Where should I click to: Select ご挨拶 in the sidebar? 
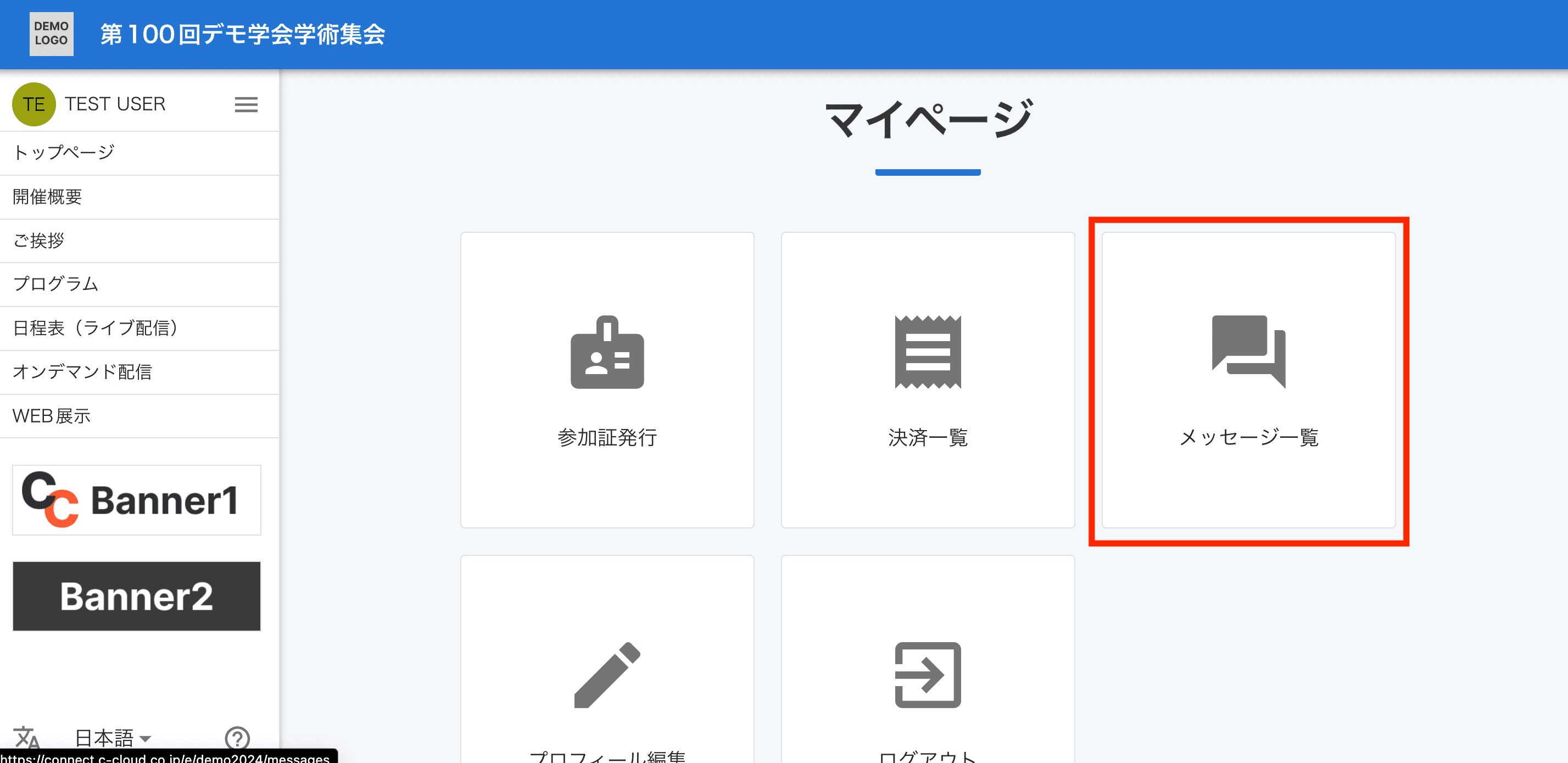tap(139, 241)
